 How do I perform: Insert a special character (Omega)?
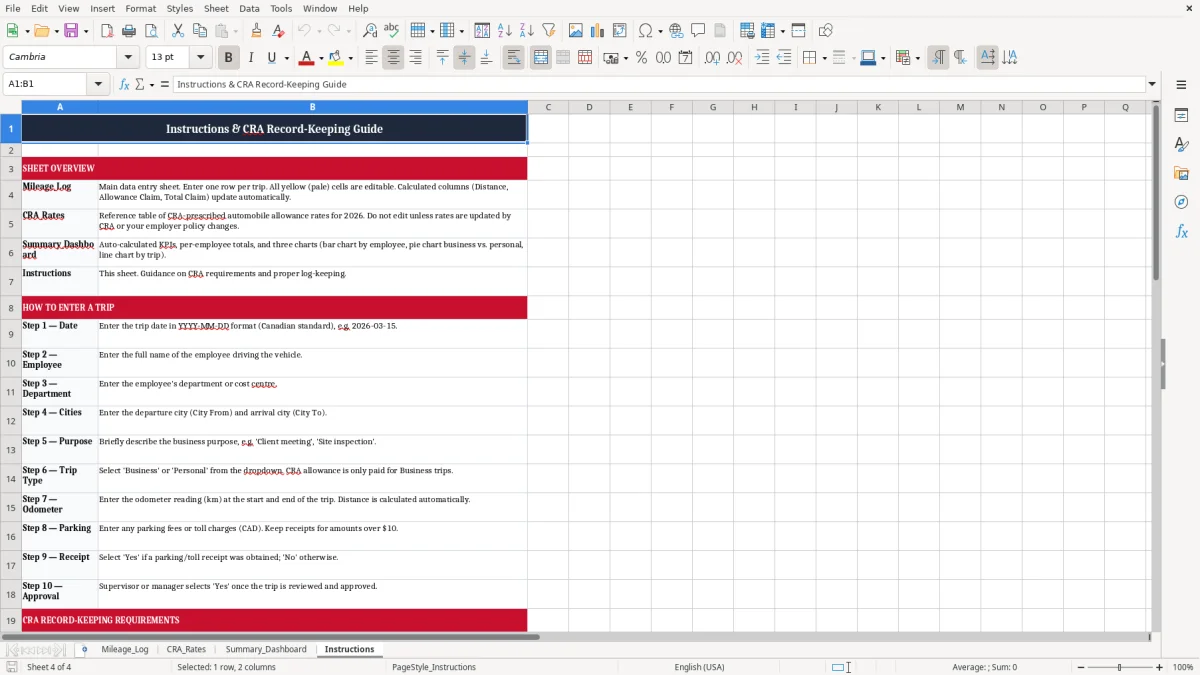tap(645, 31)
